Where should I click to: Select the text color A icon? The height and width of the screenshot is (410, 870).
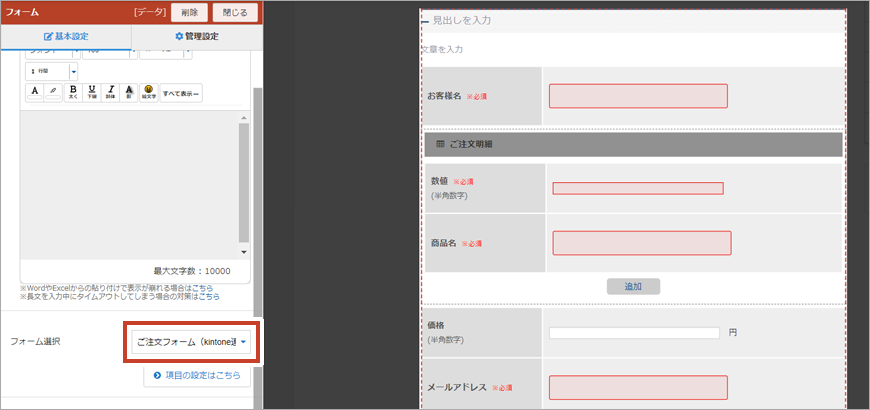[x=35, y=93]
